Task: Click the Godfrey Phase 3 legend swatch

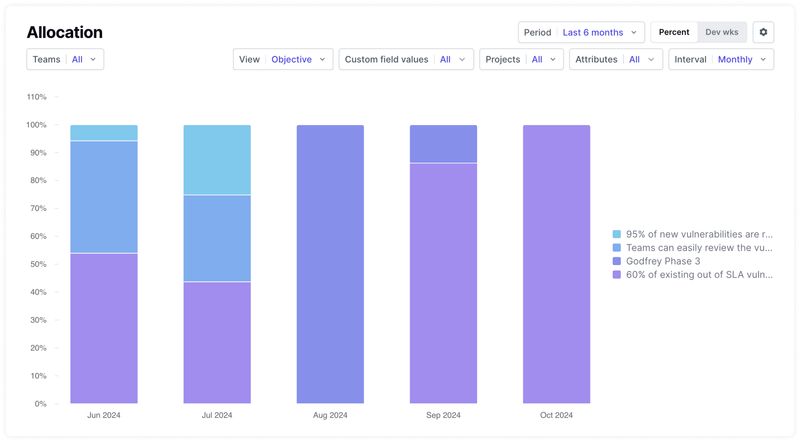Action: 617,261
